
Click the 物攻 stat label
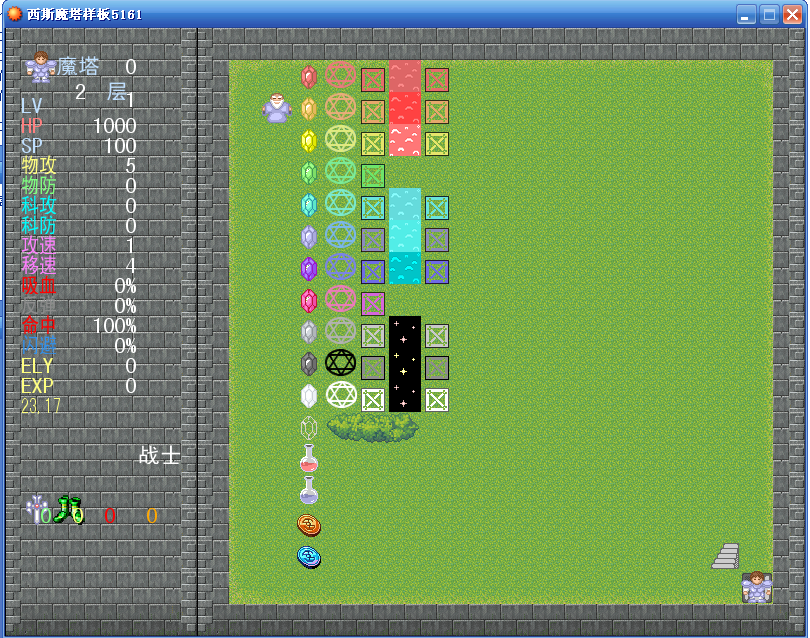tap(39, 166)
